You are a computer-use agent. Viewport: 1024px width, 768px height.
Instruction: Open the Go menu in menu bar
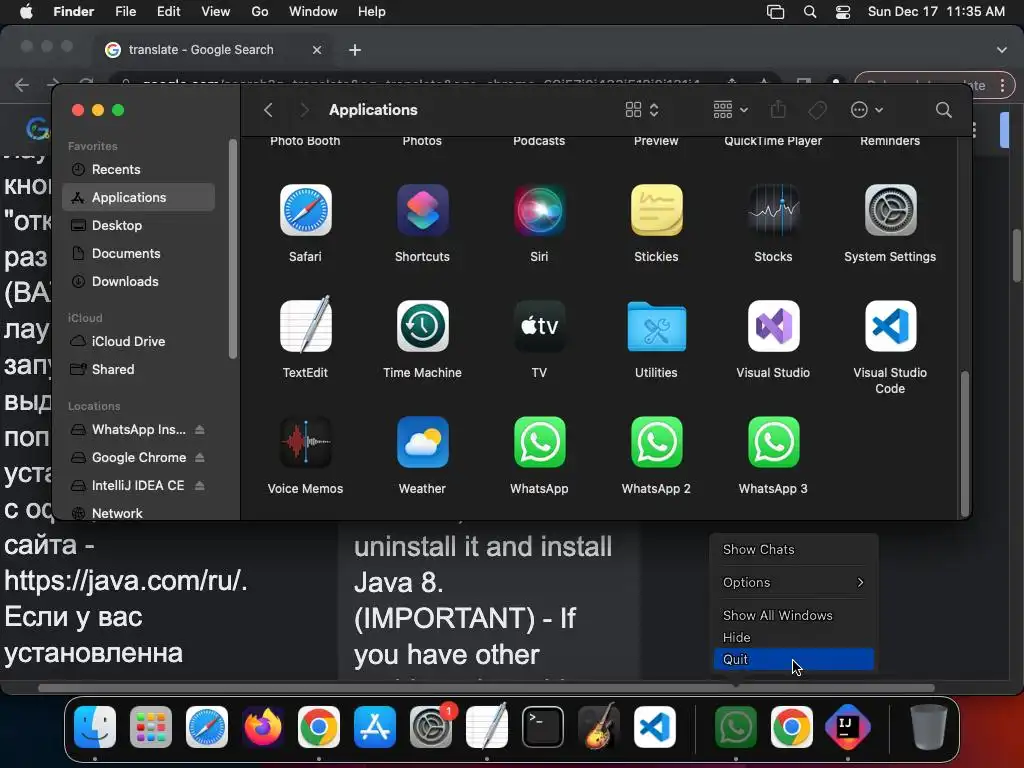pyautogui.click(x=259, y=12)
